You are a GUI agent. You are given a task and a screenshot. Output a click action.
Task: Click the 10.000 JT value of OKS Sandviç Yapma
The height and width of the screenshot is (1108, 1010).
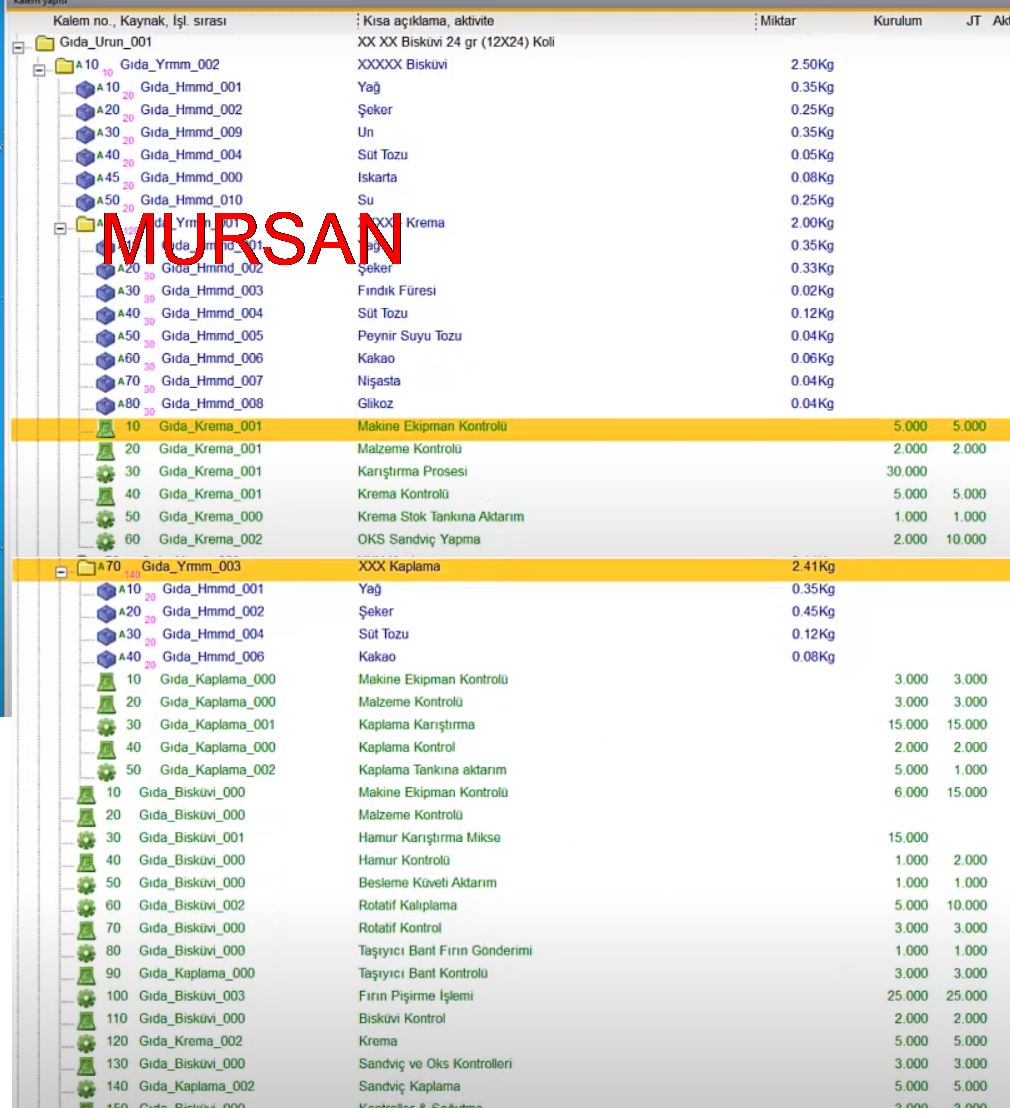click(965, 539)
